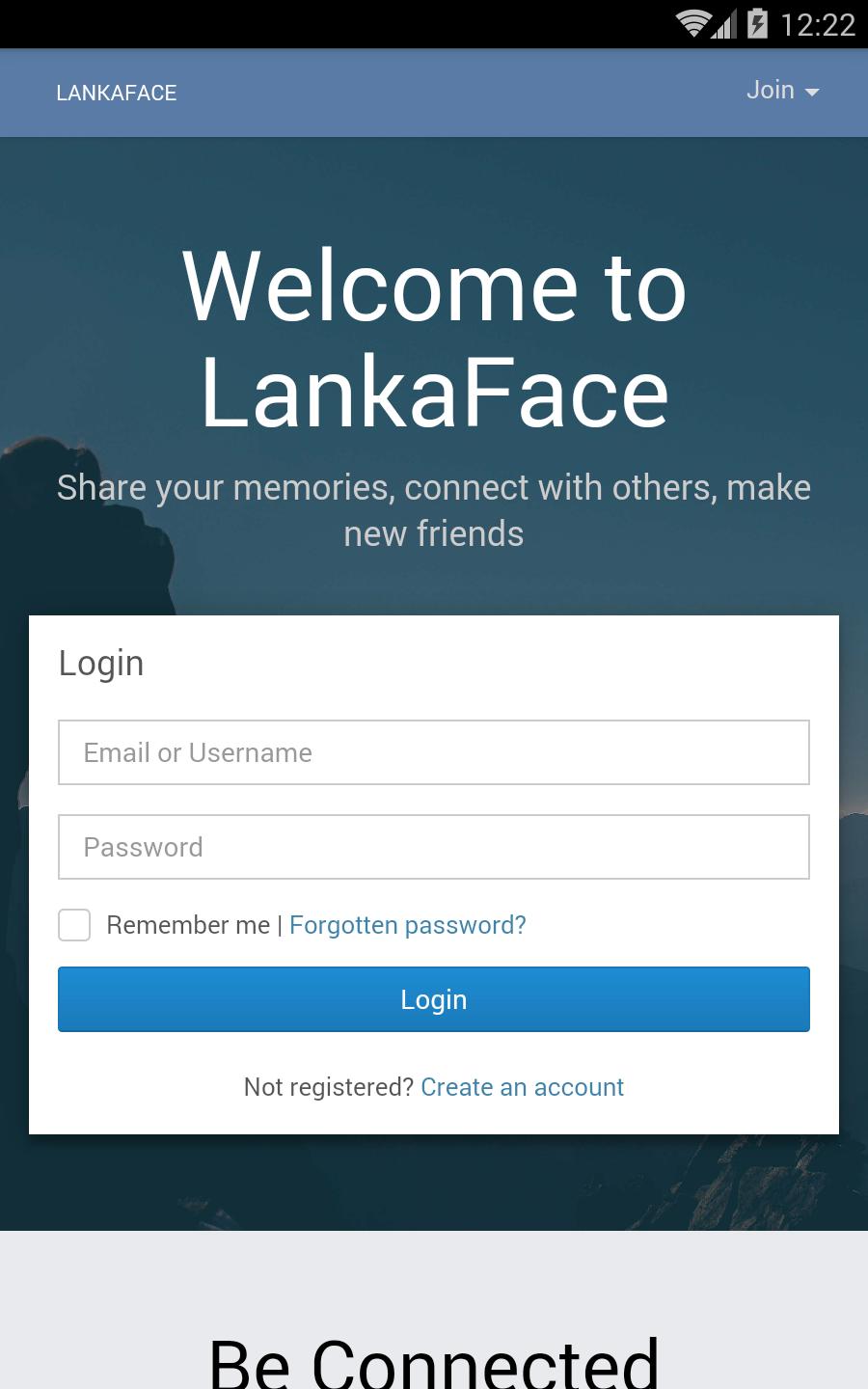Follow the Create an account link

tap(523, 1087)
